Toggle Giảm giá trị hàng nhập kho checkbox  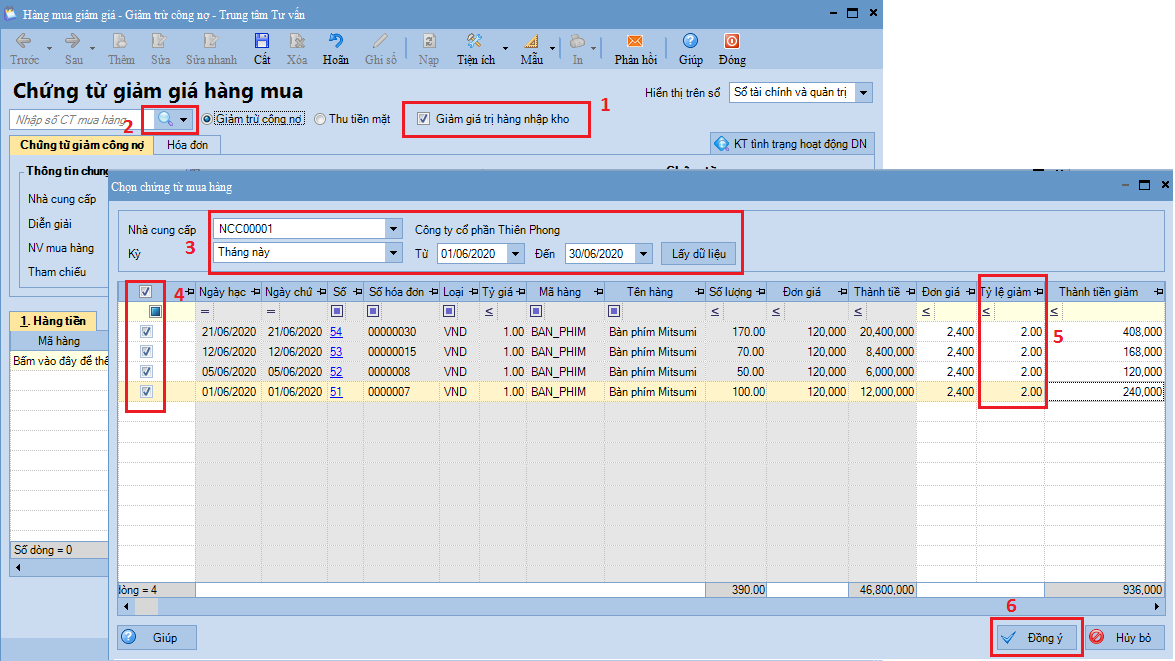423,119
